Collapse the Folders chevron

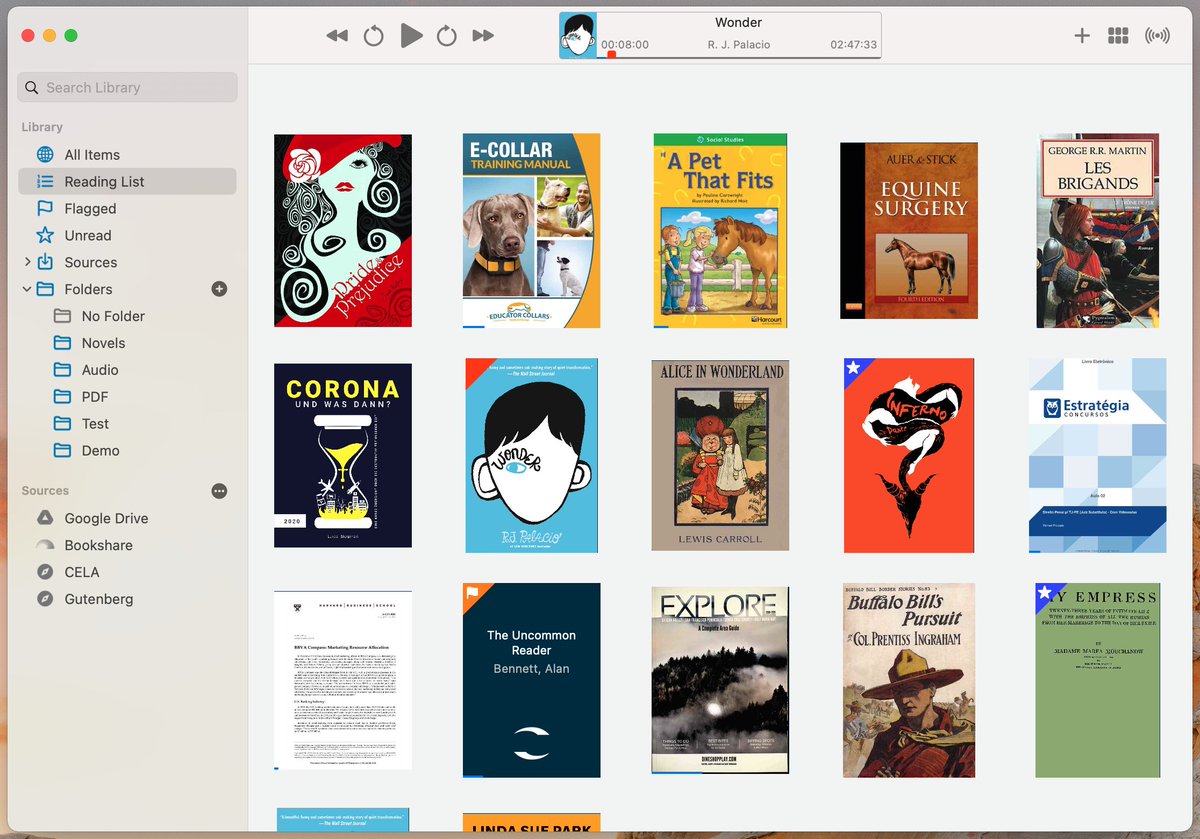[27, 289]
